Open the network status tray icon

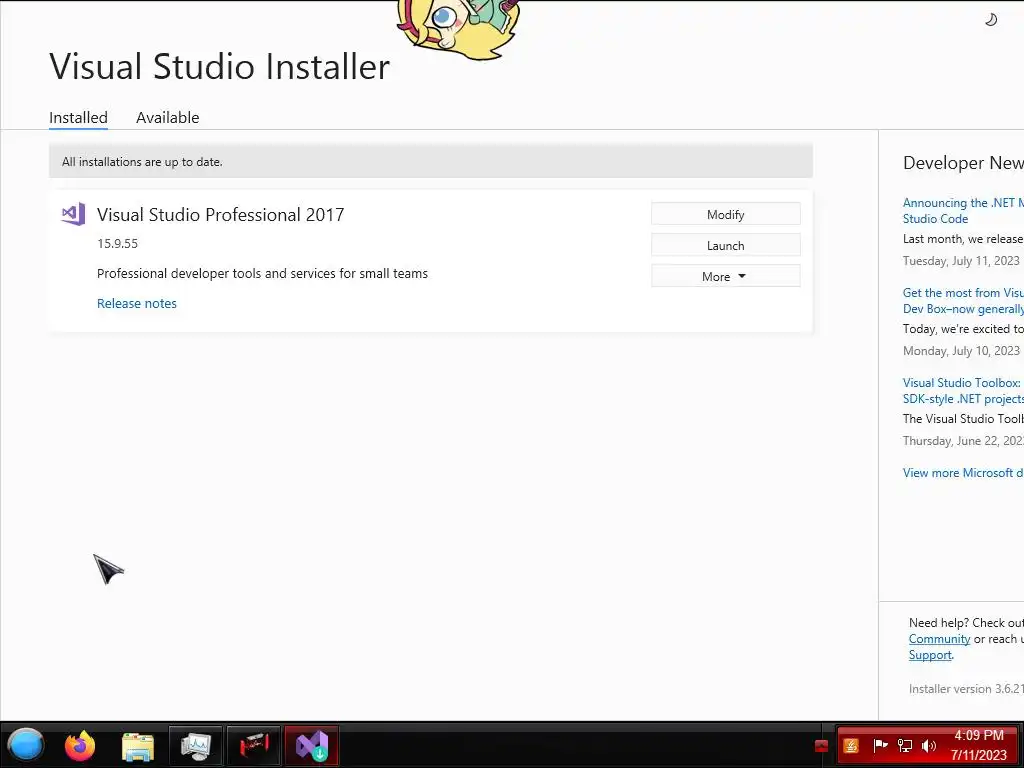904,746
